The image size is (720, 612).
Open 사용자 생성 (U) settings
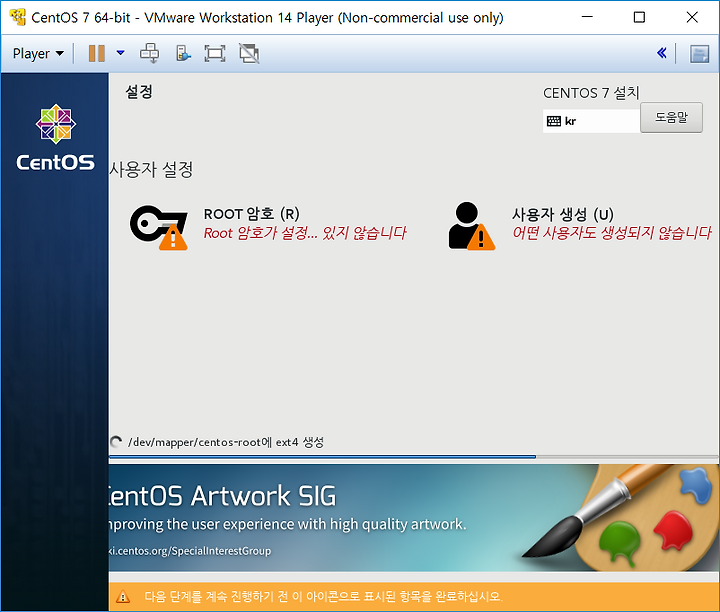579,225
